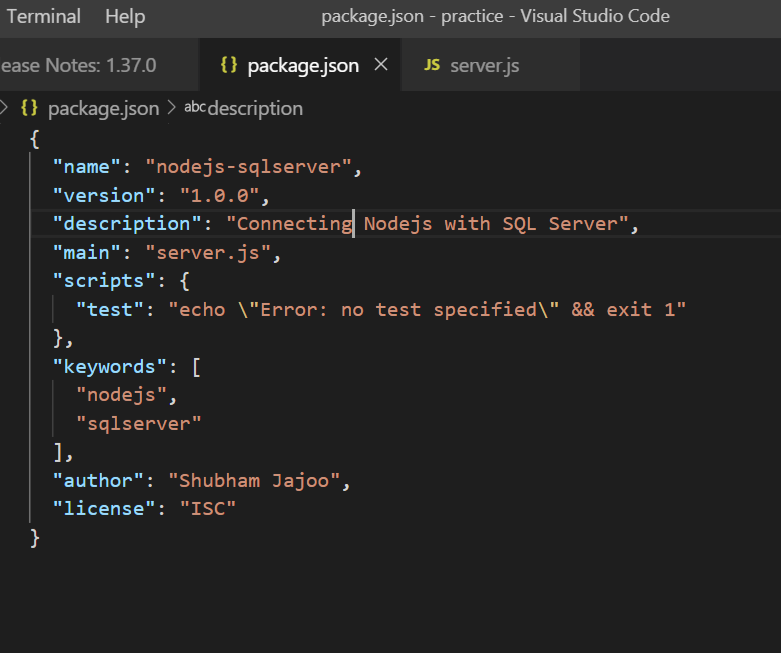
Task: Click the "version" key
Action: tap(104, 195)
